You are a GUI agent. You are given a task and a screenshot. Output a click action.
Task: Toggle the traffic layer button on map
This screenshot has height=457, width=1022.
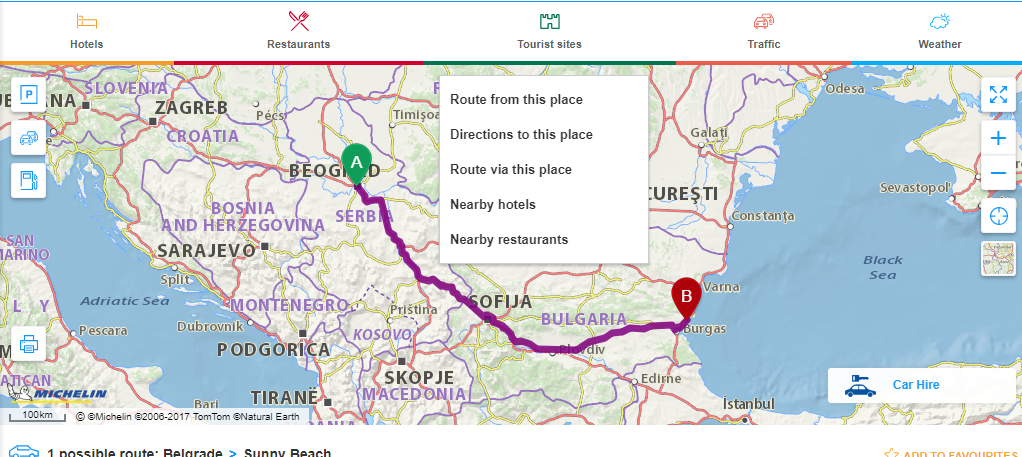(x=28, y=138)
